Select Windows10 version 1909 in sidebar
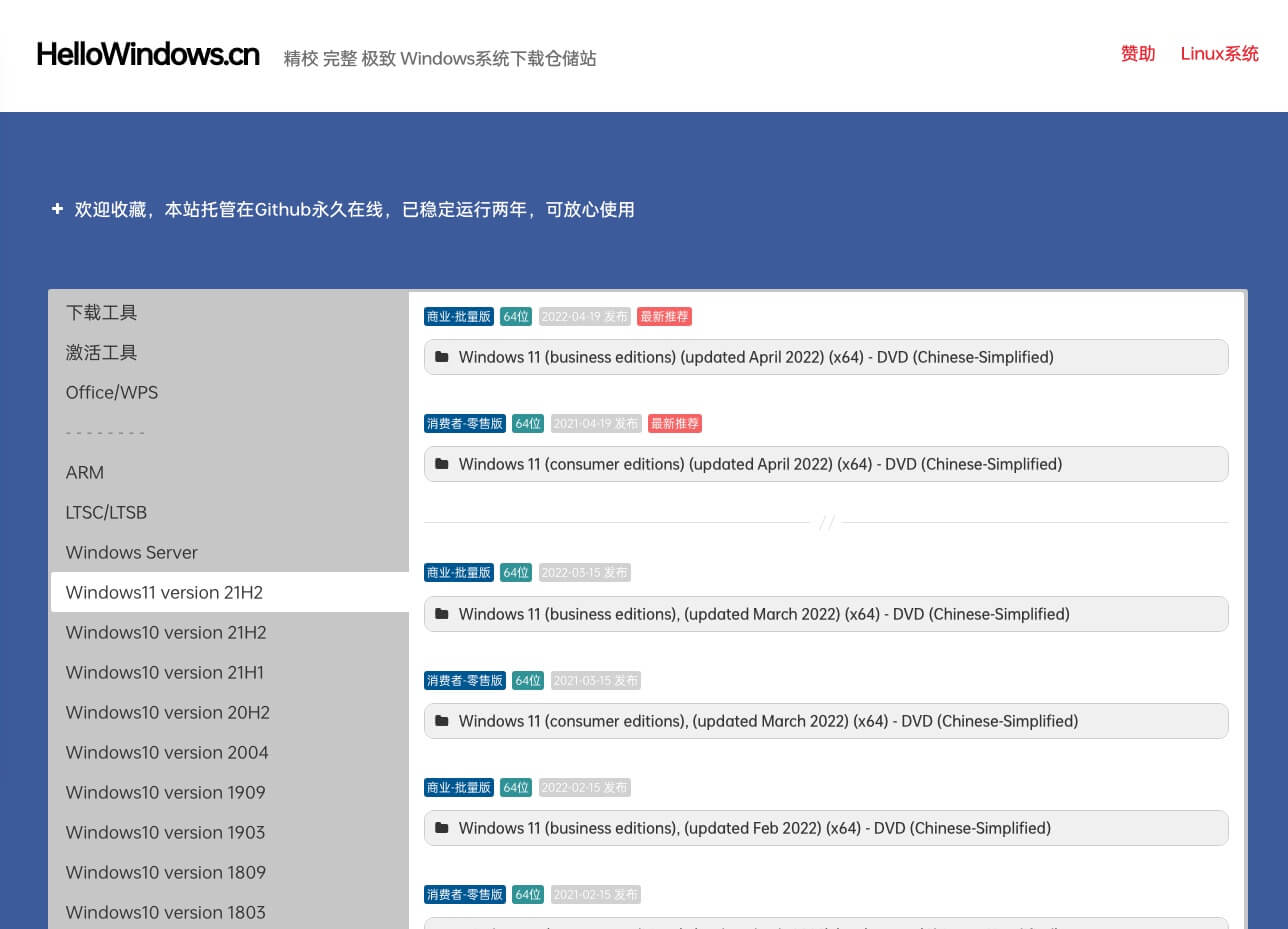The image size is (1288, 929). (x=230, y=792)
